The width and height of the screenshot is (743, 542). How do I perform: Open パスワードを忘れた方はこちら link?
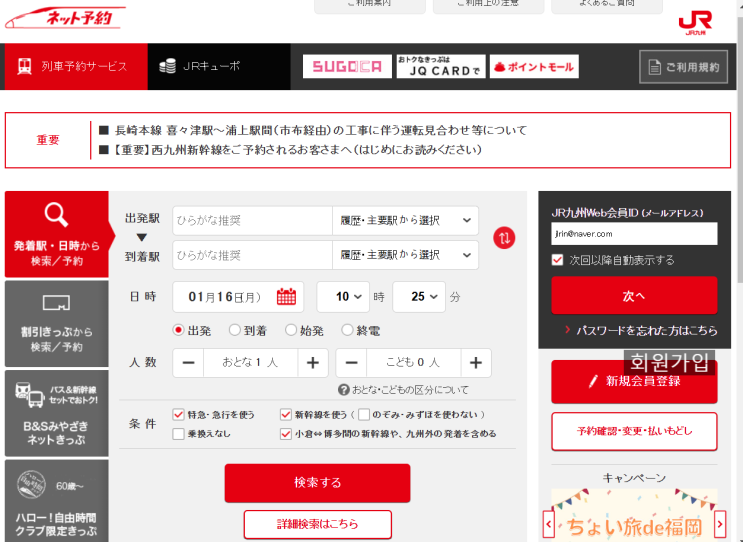click(x=646, y=330)
